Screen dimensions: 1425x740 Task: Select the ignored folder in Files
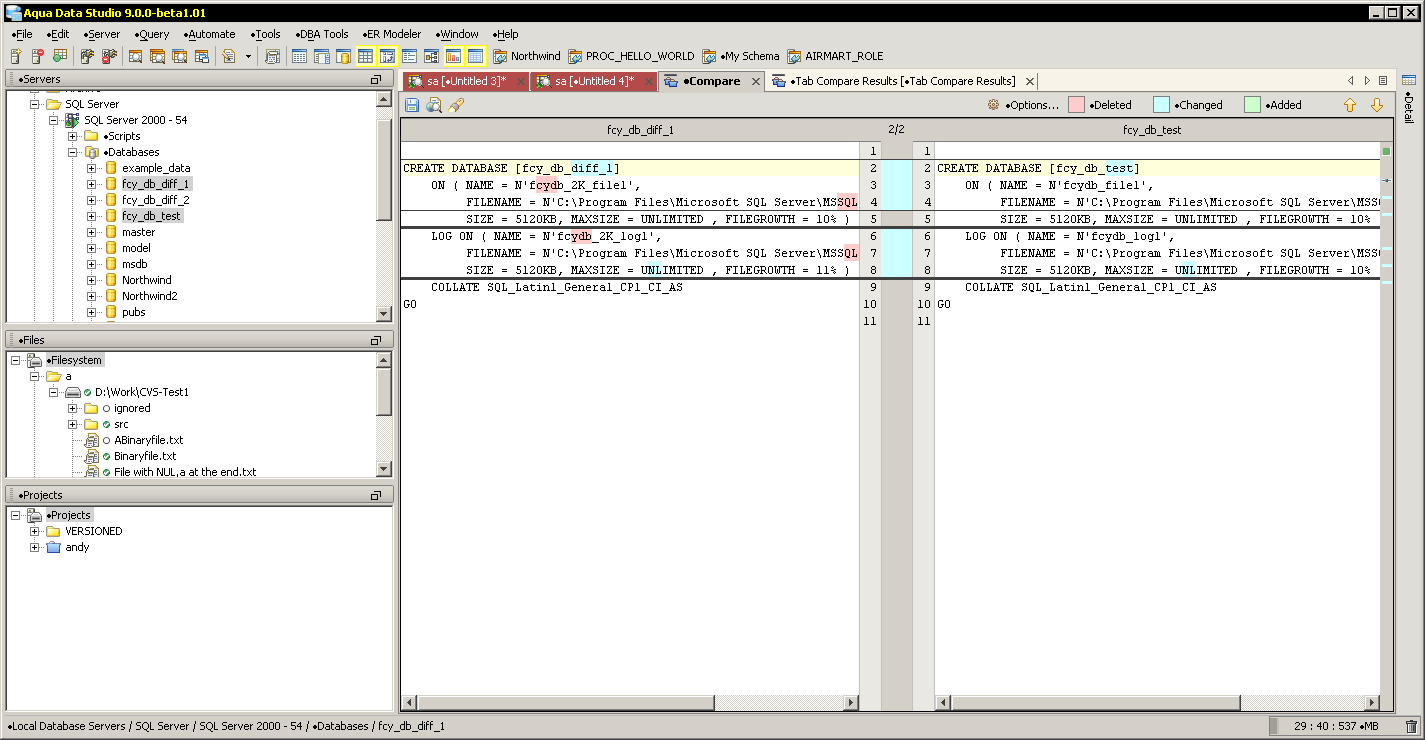132,408
